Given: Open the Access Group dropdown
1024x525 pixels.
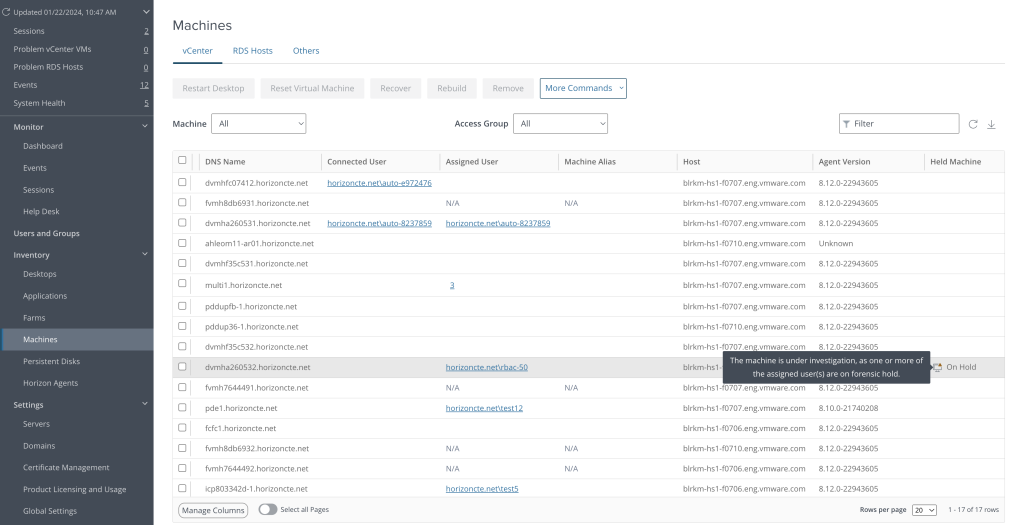Looking at the screenshot, I should tap(560, 124).
